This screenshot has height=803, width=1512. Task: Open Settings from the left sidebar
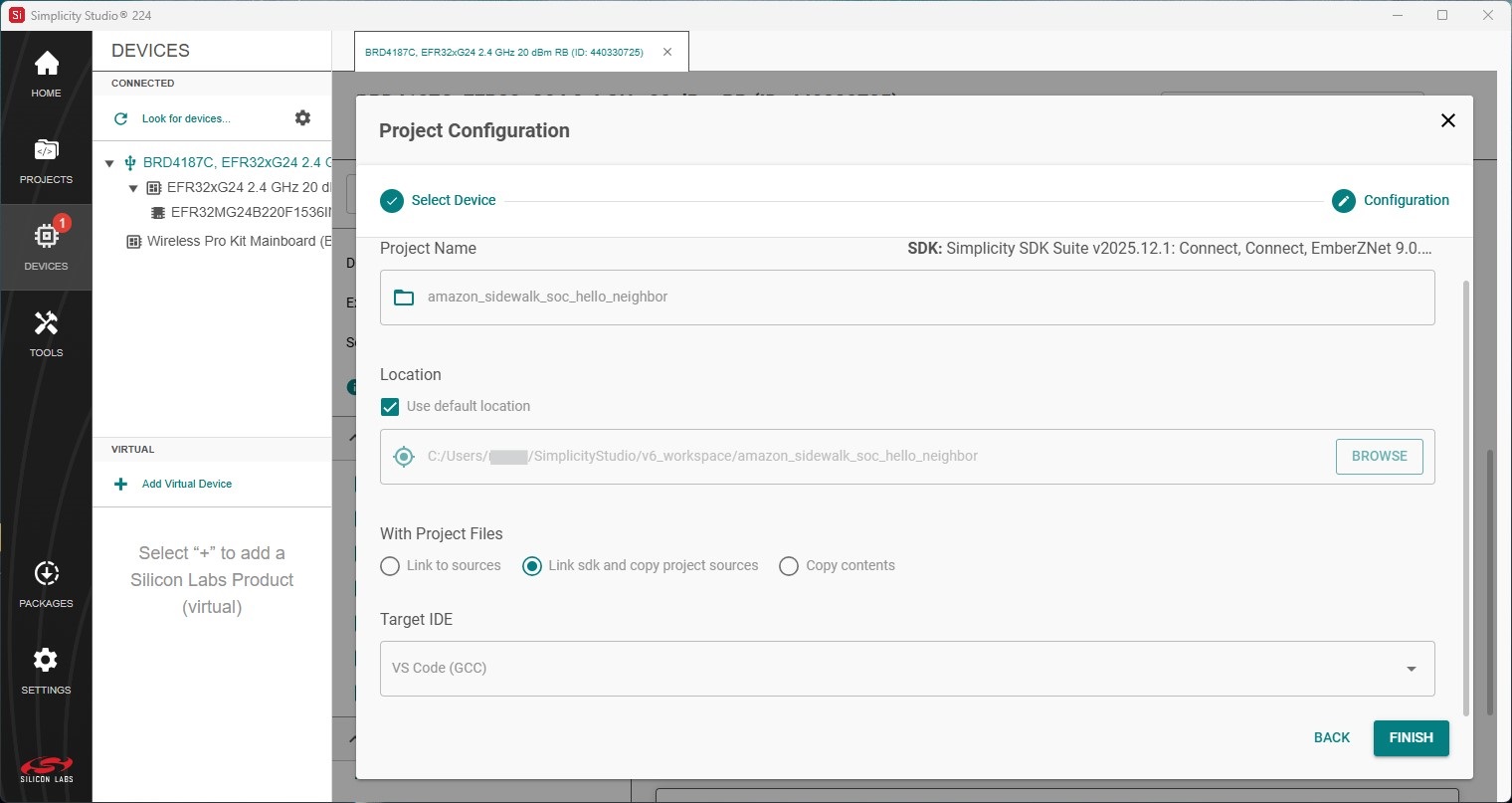(46, 671)
